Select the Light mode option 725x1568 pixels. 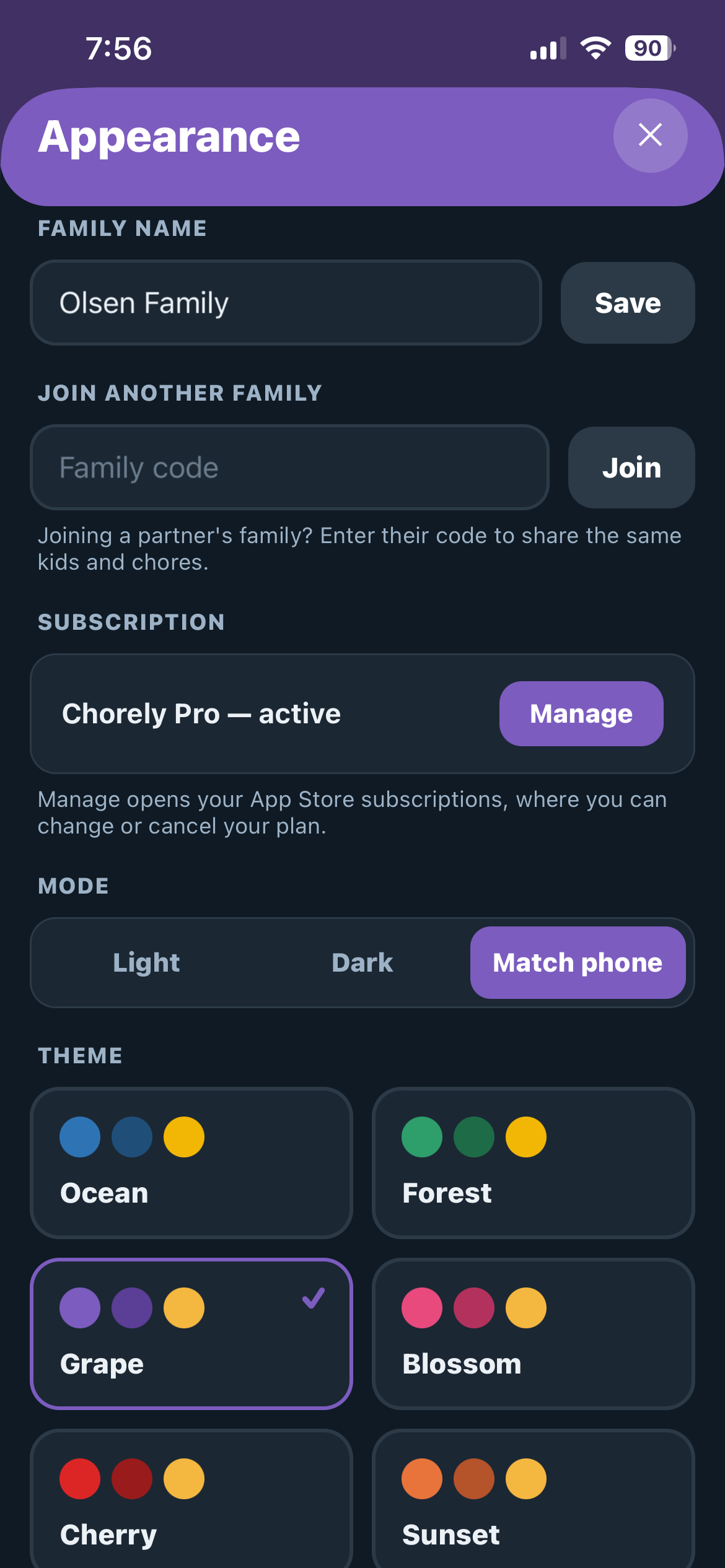pyautogui.click(x=146, y=962)
